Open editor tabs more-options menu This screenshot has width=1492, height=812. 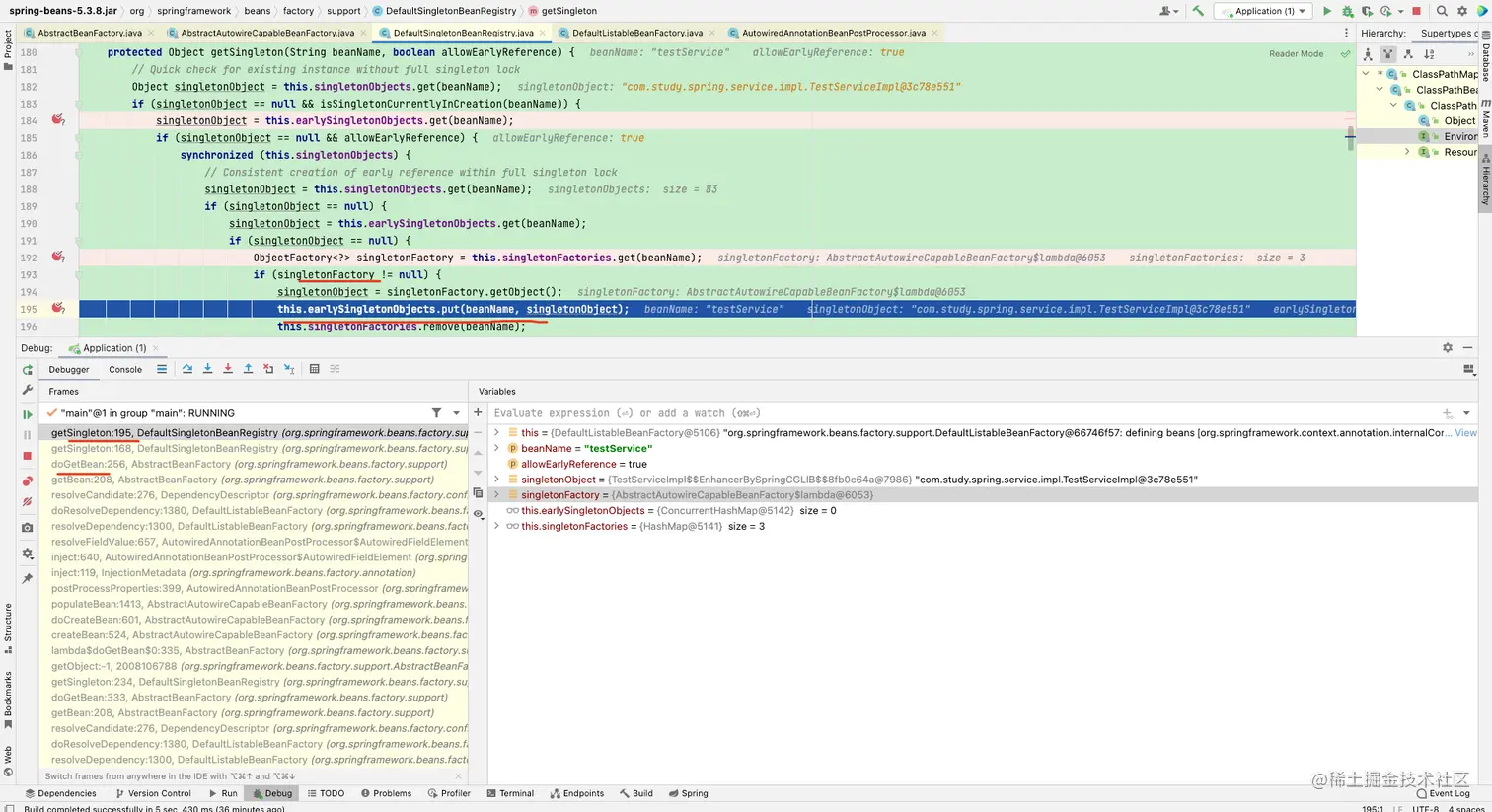click(1346, 33)
